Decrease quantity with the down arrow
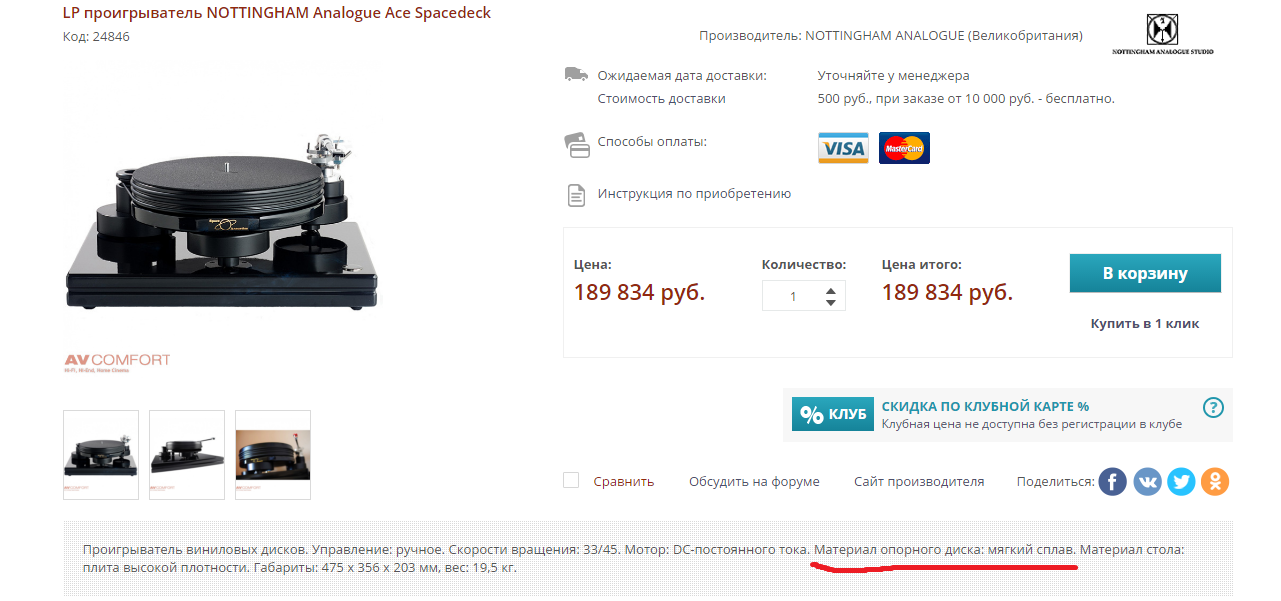The width and height of the screenshot is (1281, 601). 831,303
